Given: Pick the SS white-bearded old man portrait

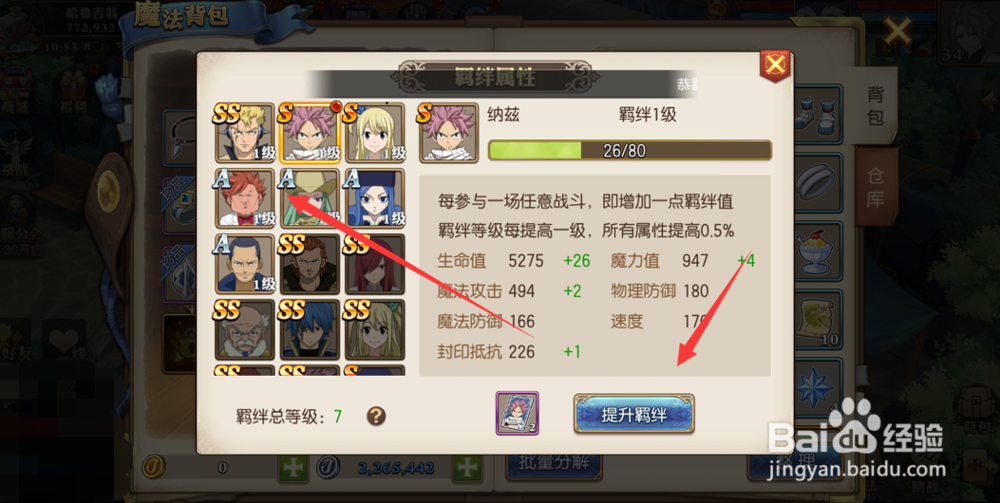Looking at the screenshot, I should (x=246, y=329).
